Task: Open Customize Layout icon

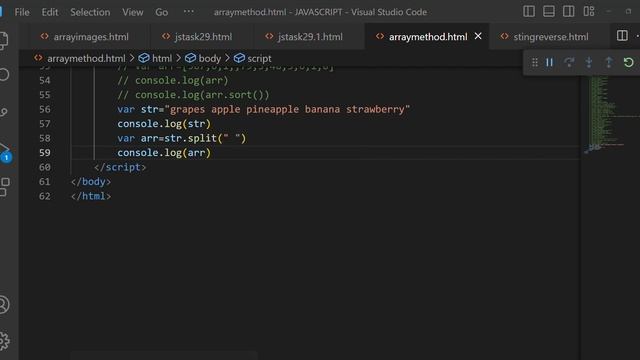Action: click(x=589, y=11)
